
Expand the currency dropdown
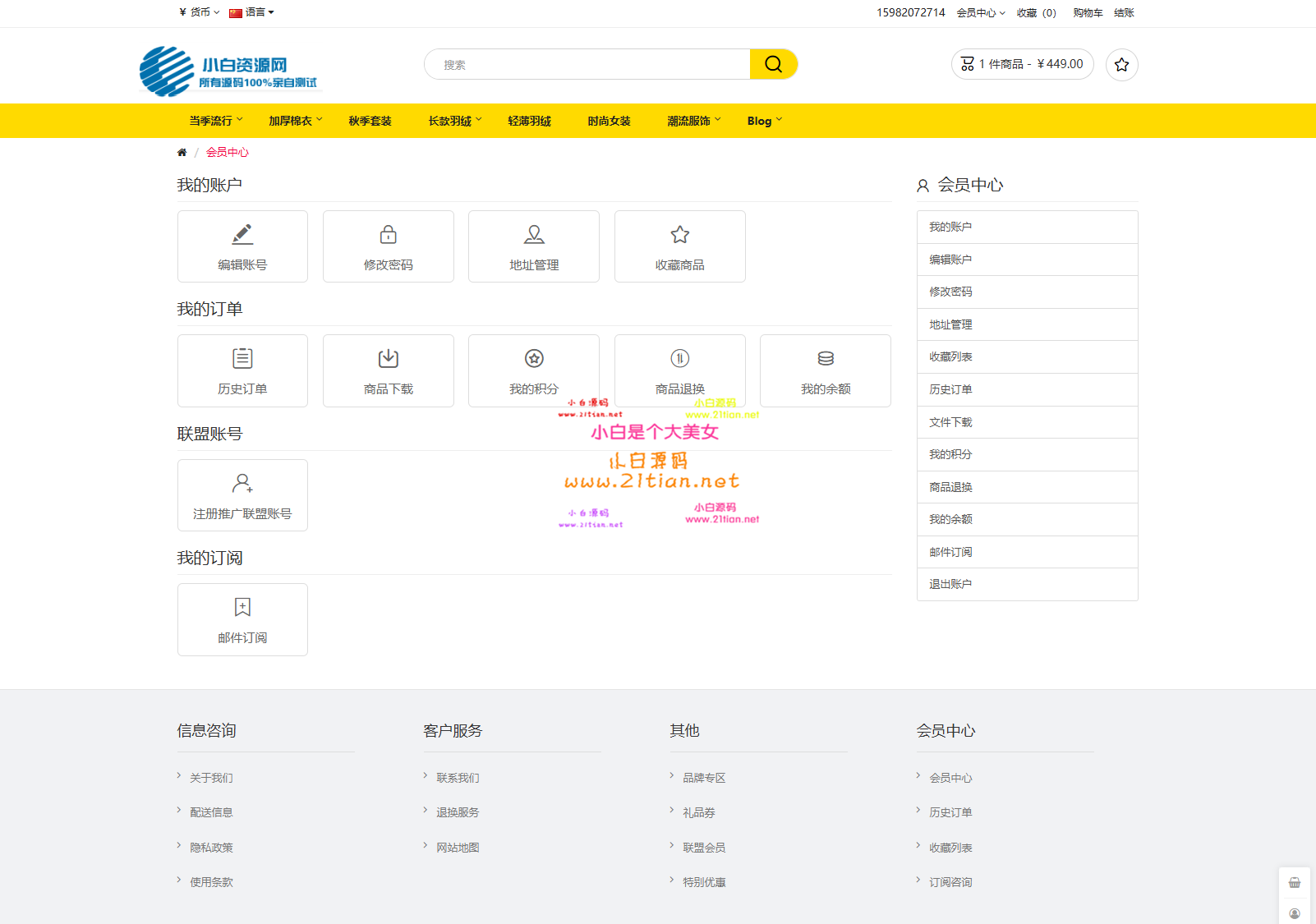pos(199,12)
